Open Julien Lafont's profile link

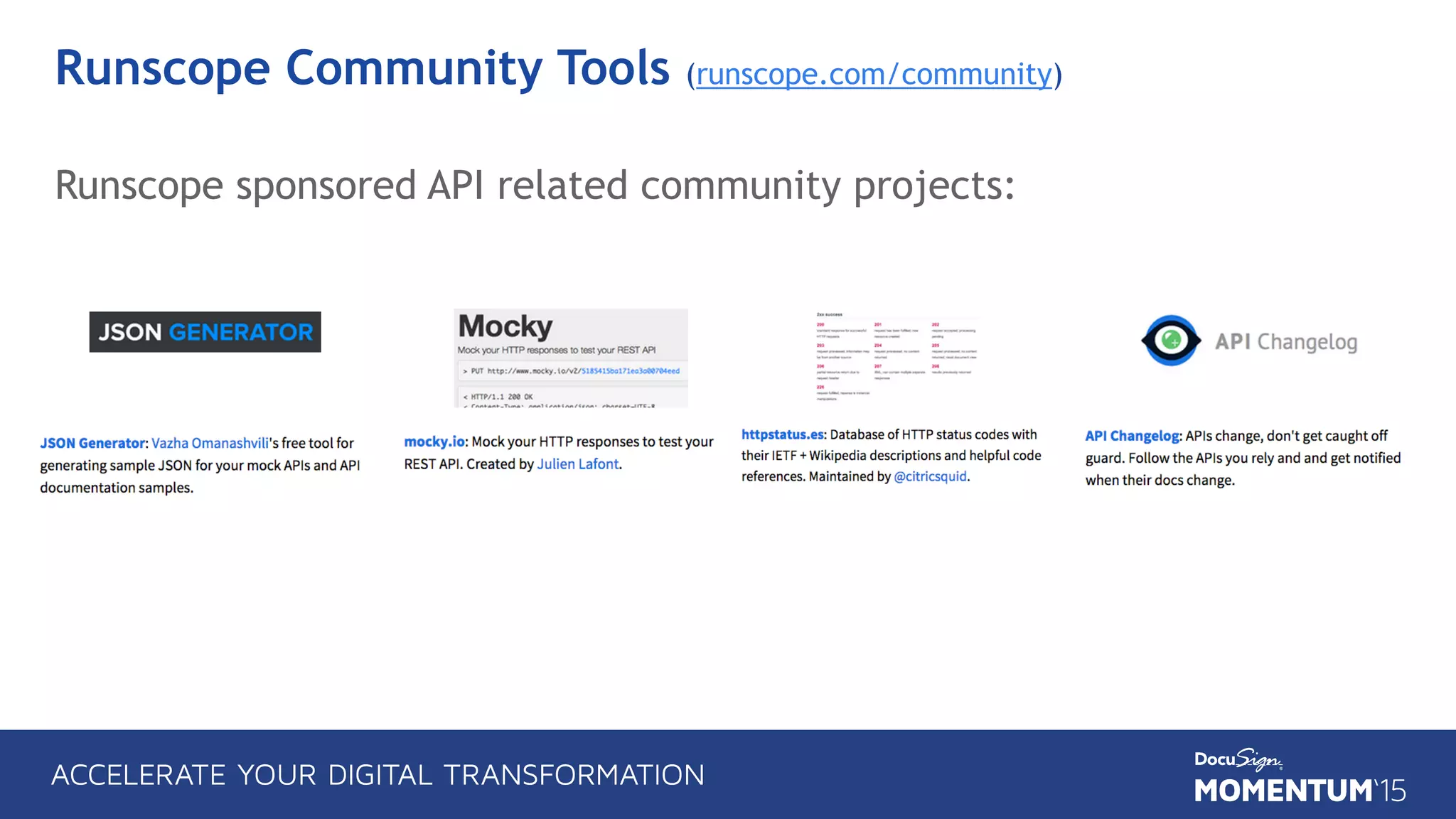pos(577,464)
